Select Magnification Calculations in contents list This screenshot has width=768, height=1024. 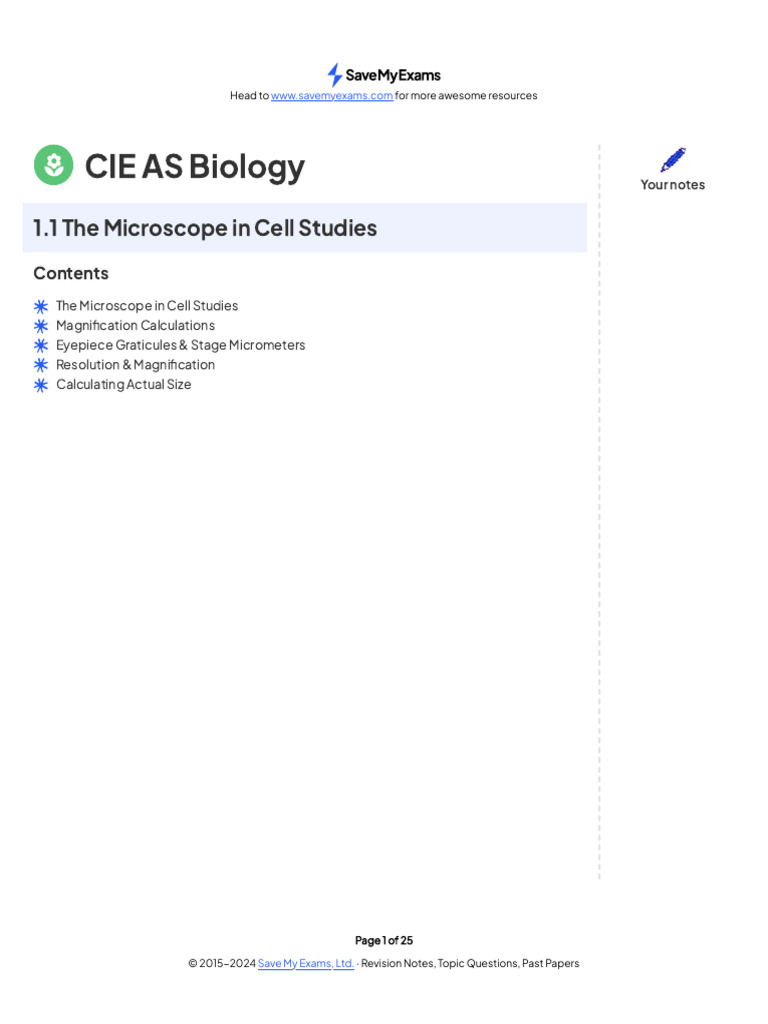tap(135, 325)
